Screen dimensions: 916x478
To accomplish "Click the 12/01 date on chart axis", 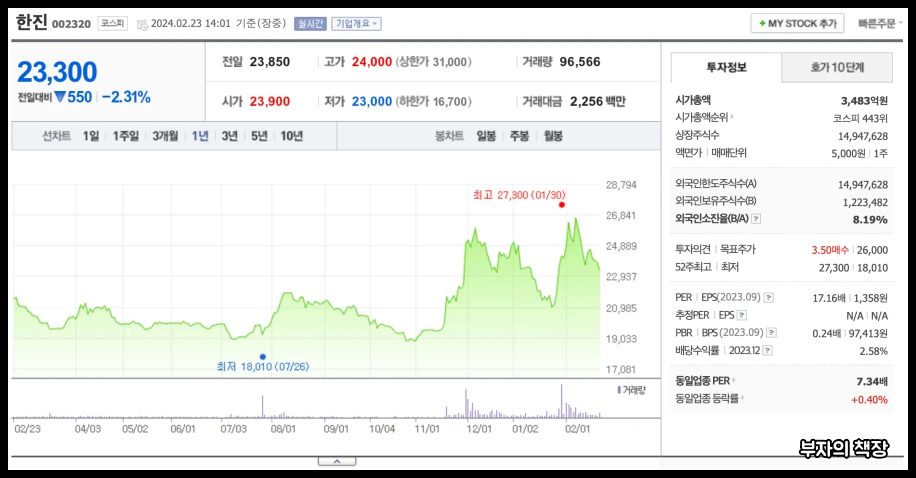I will click(479, 429).
